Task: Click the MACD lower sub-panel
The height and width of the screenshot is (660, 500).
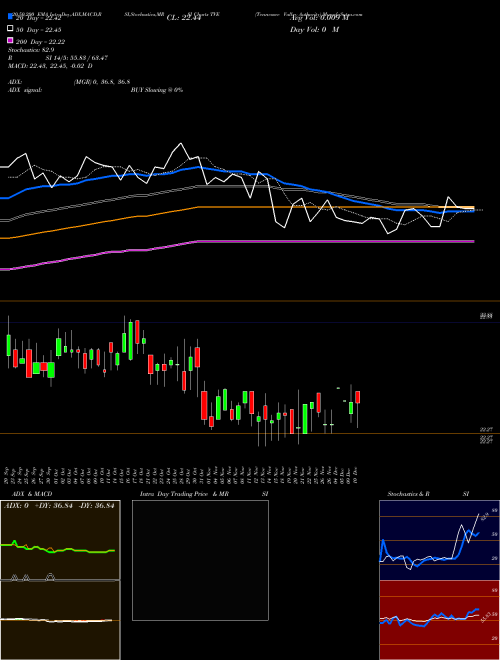Action: coord(60,620)
